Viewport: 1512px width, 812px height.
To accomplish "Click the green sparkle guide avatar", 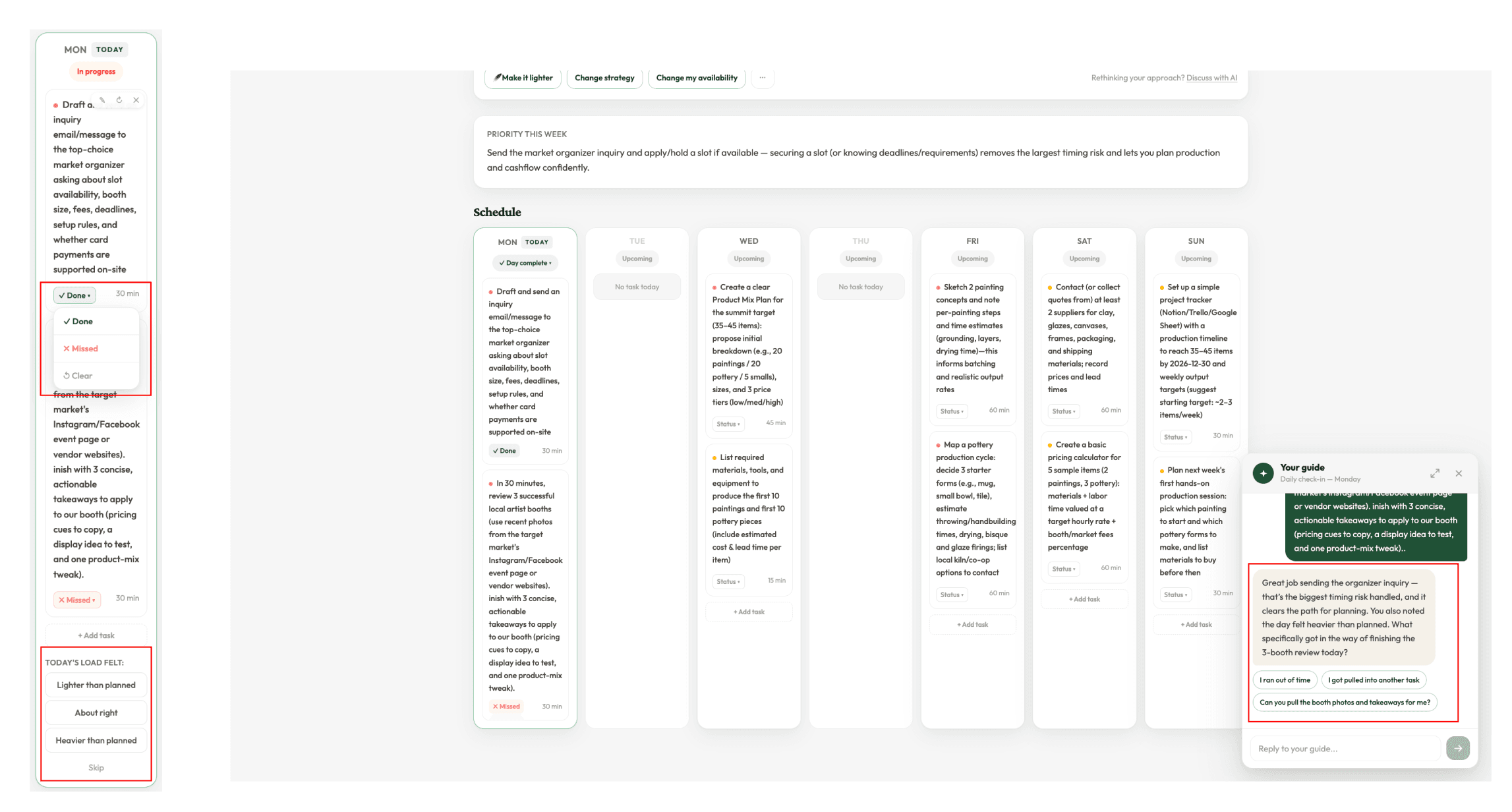I will (1263, 473).
